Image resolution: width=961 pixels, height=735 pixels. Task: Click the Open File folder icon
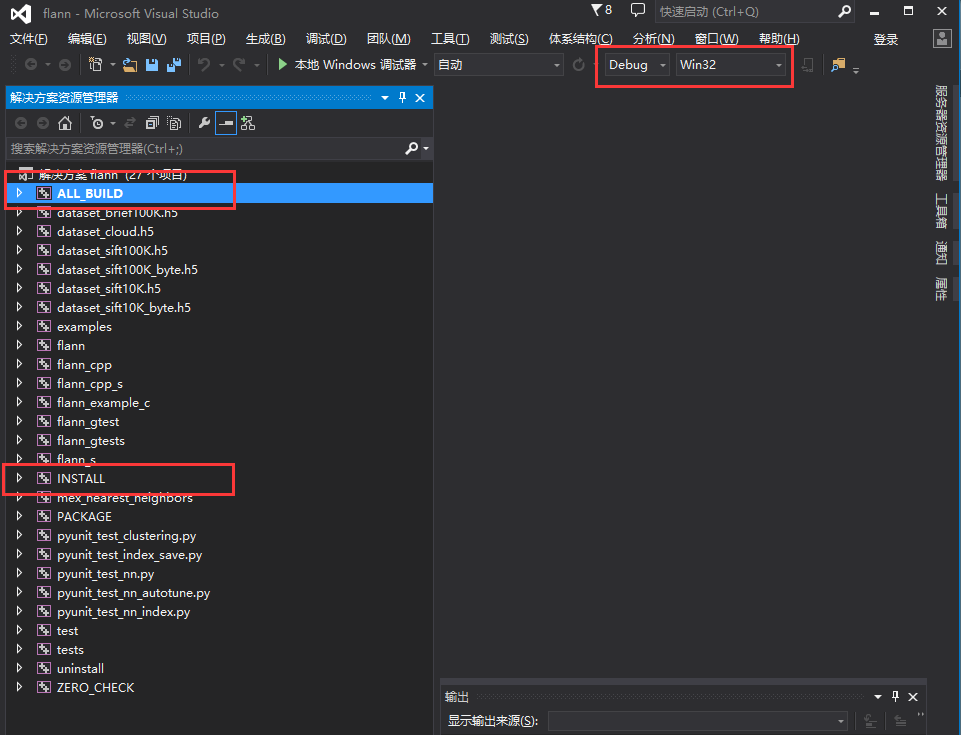coord(130,64)
